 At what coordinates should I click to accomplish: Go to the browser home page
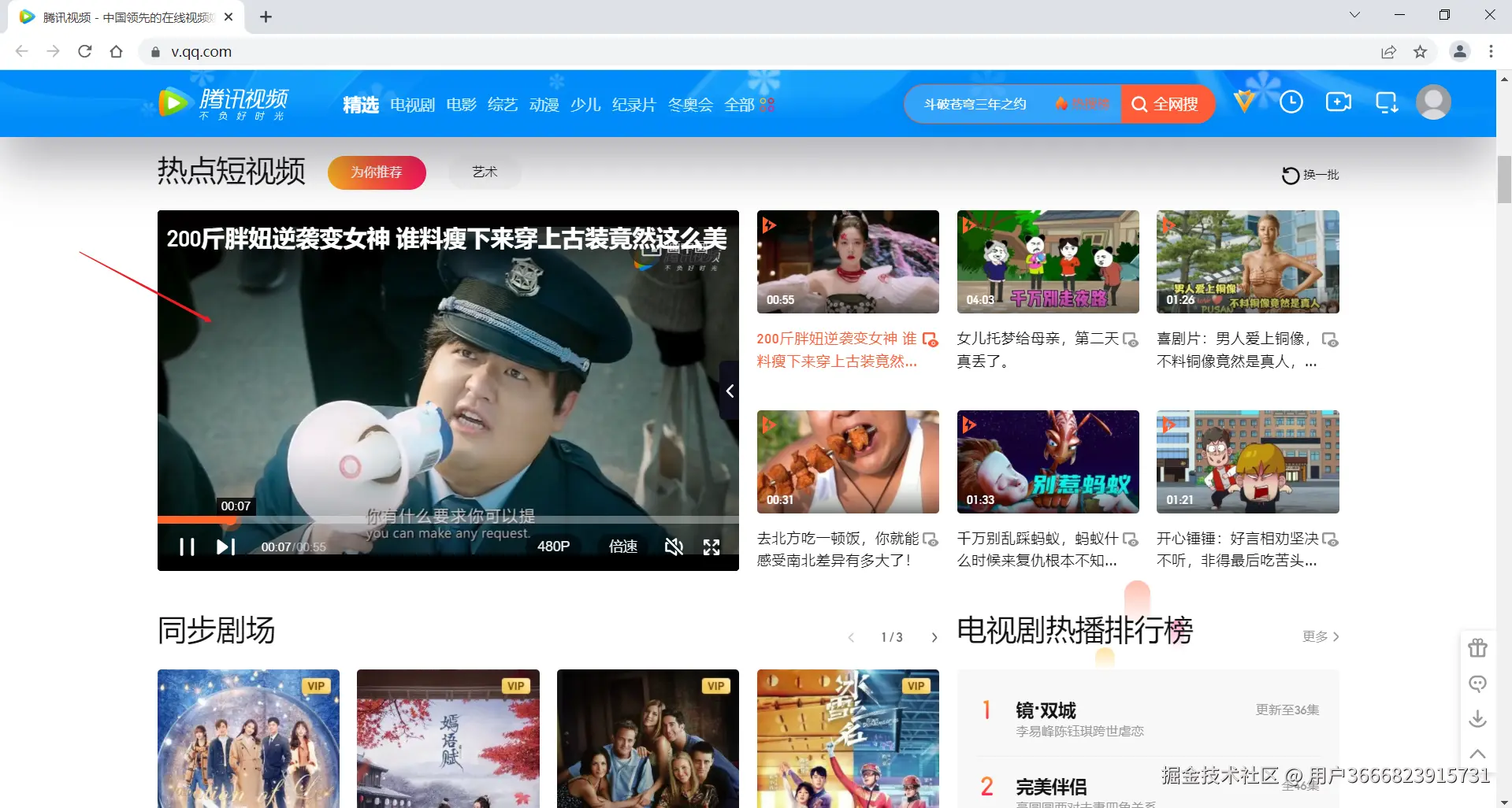(x=117, y=52)
